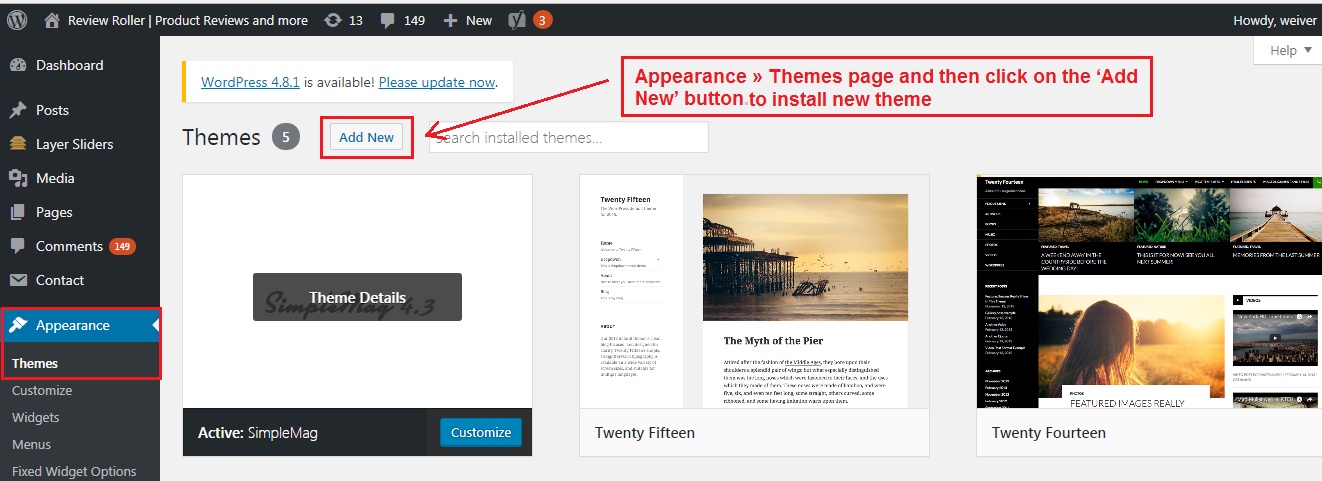
Task: Open comments bubble icon showing 149
Action: [x=388, y=20]
